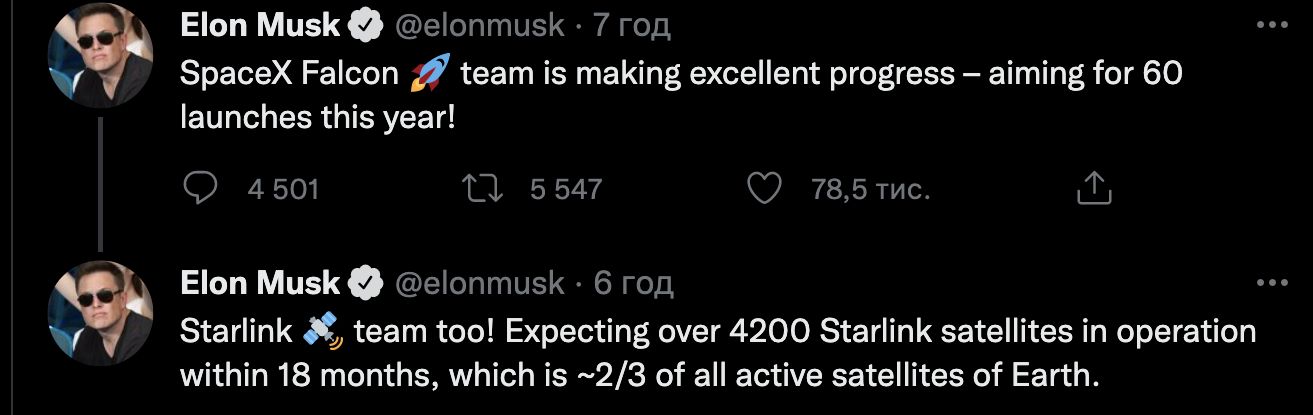
Task: Click the @elonmusk handle on the Starlink tweet
Action: pos(480,285)
